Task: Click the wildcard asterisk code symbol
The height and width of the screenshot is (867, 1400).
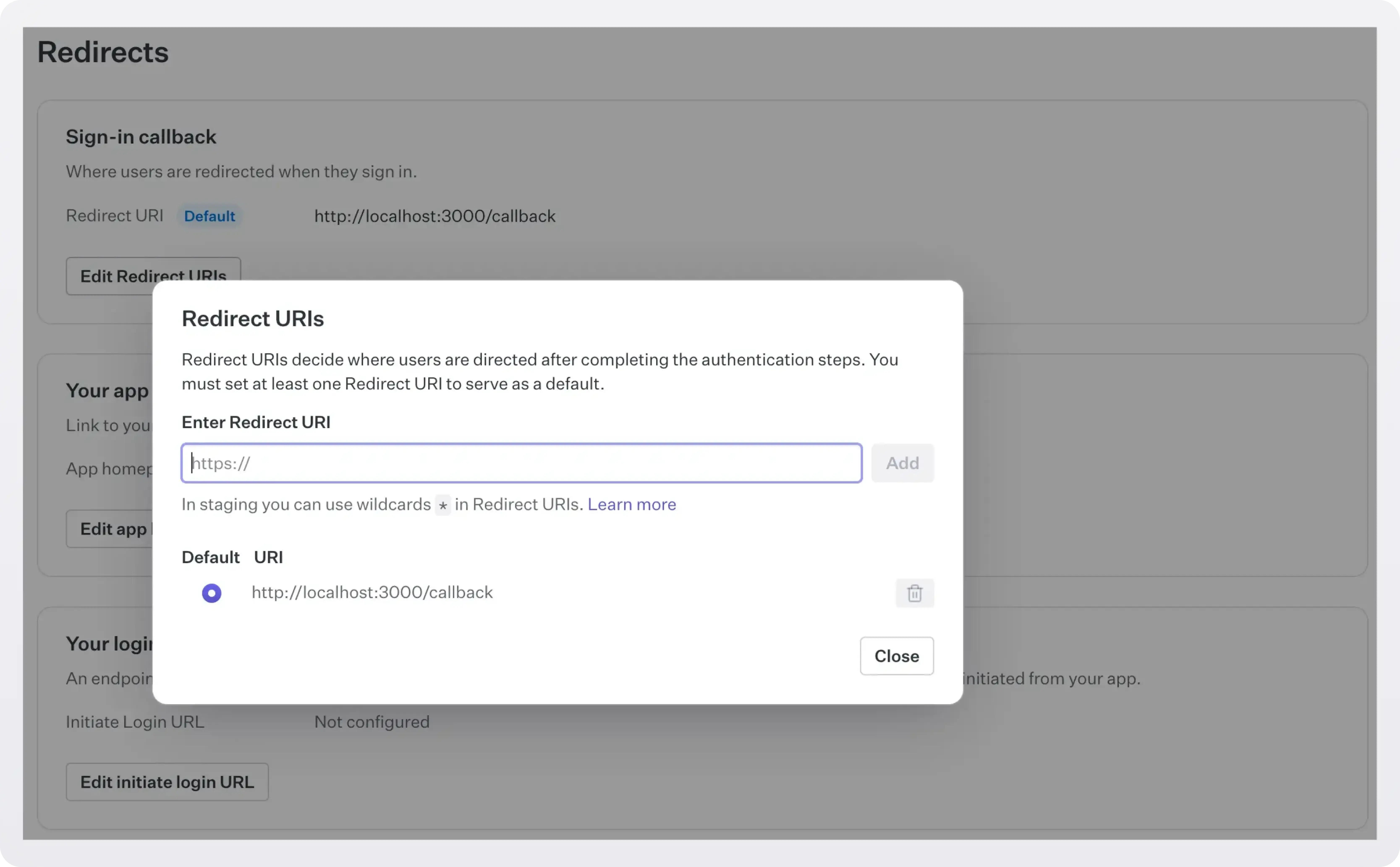Action: click(x=443, y=505)
